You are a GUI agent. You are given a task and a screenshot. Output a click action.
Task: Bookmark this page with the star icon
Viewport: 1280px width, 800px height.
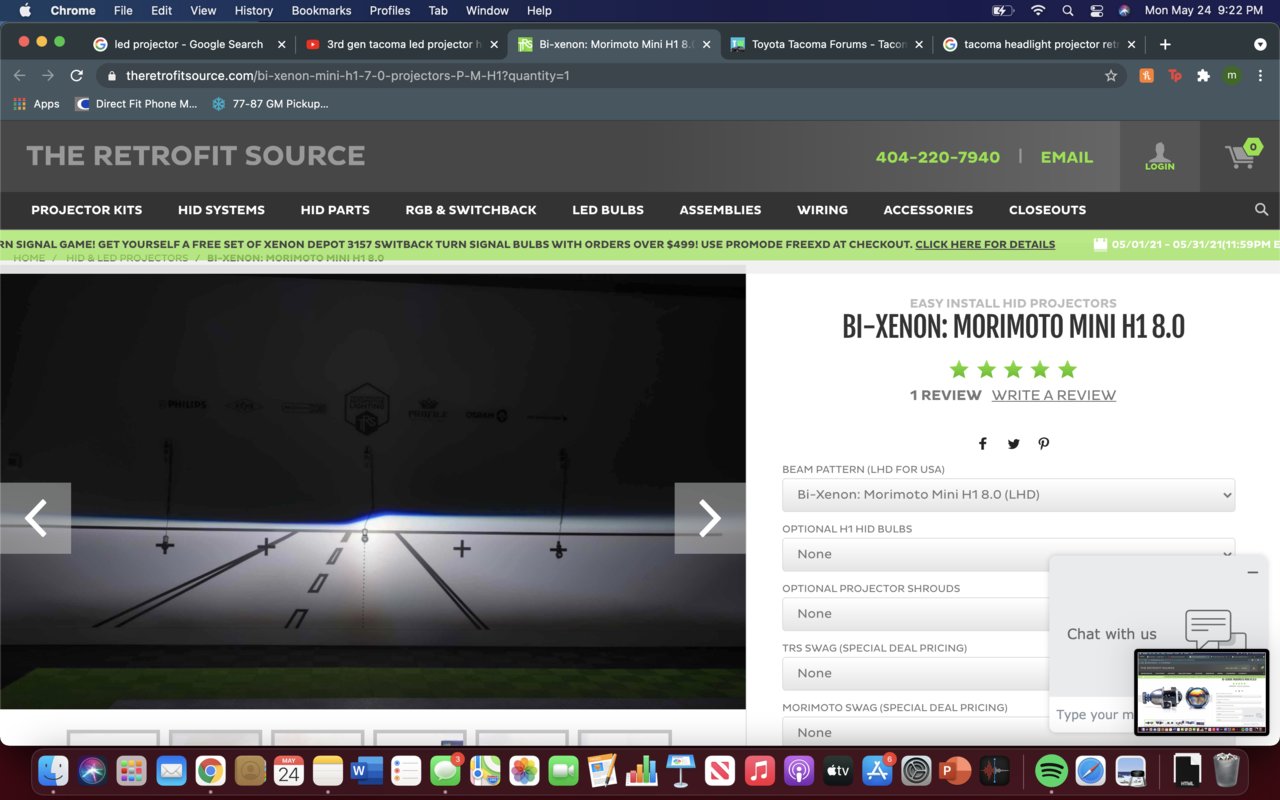(1111, 75)
